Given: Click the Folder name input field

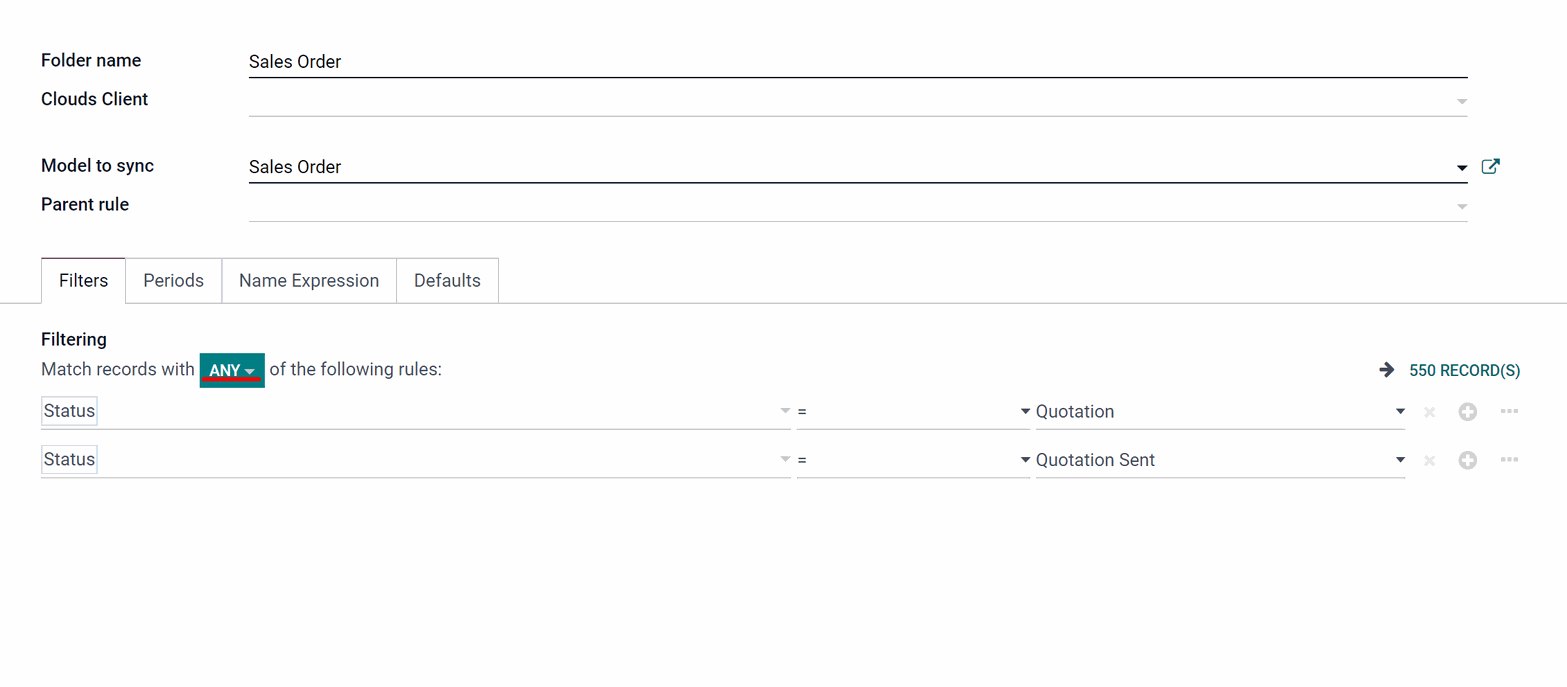Looking at the screenshot, I should tap(858, 62).
